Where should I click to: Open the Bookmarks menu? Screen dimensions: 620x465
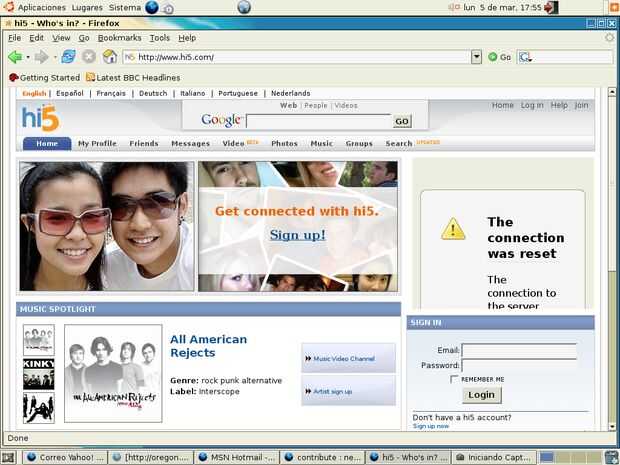click(119, 38)
